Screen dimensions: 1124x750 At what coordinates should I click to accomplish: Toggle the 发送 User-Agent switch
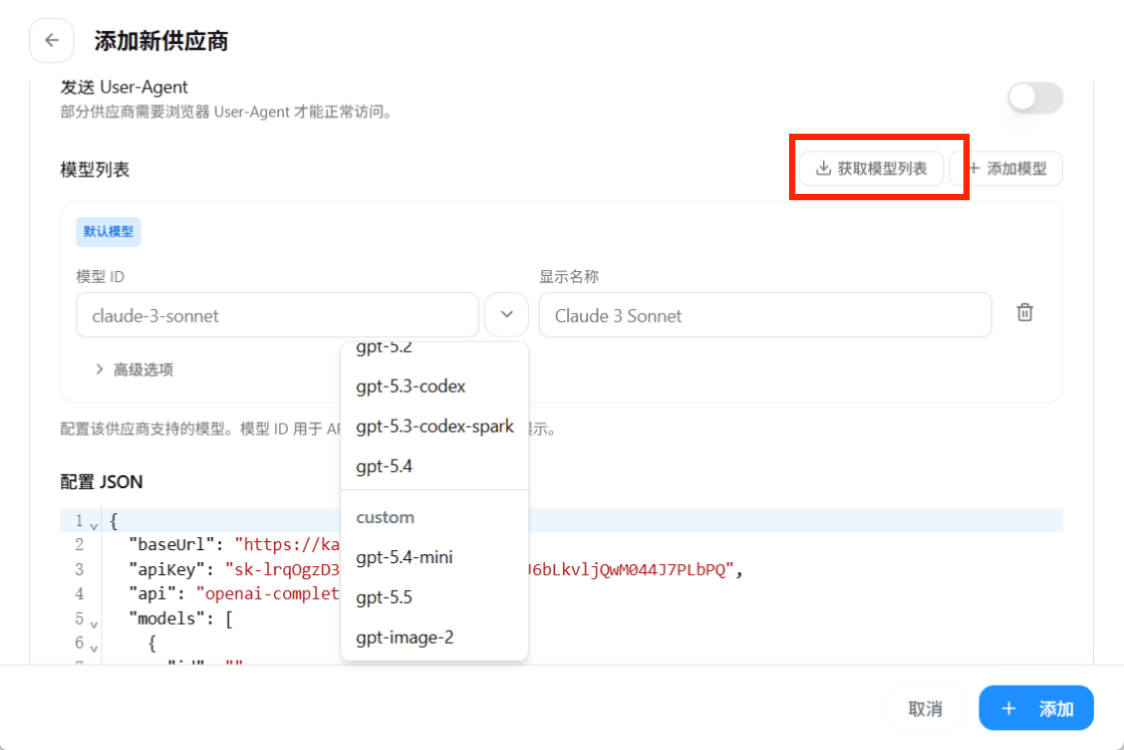pyautogui.click(x=1035, y=98)
